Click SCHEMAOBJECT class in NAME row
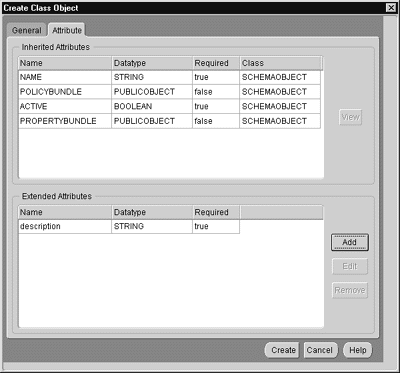The image size is (400, 373). tap(280, 77)
